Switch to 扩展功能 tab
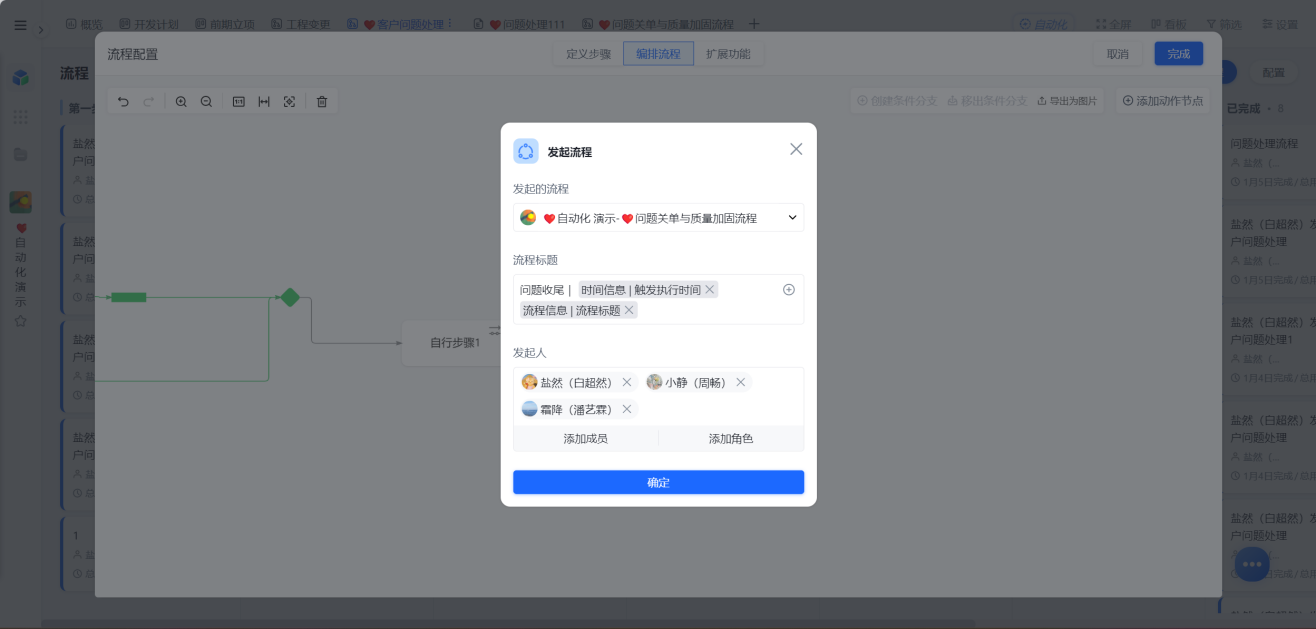This screenshot has height=629, width=1316. click(x=728, y=54)
